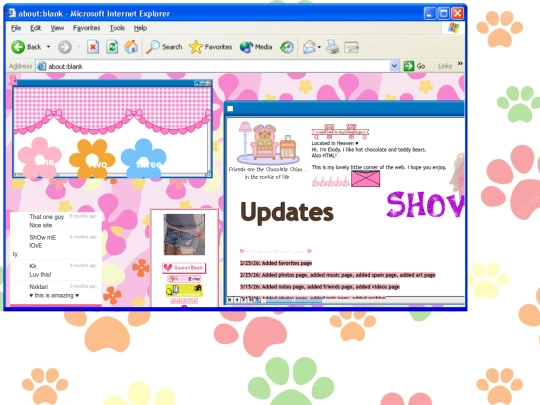Open the Back history dropdown arrow
The width and height of the screenshot is (540, 405).
48,47
